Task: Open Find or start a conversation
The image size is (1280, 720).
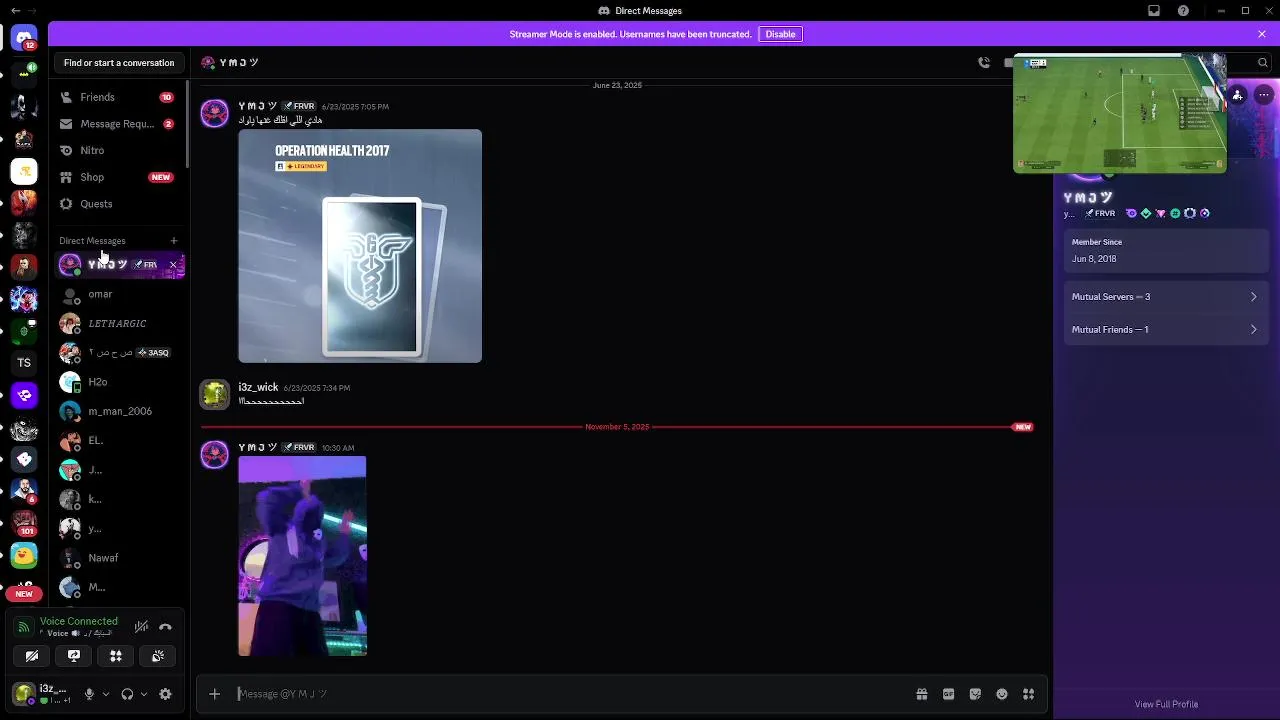Action: coord(119,62)
